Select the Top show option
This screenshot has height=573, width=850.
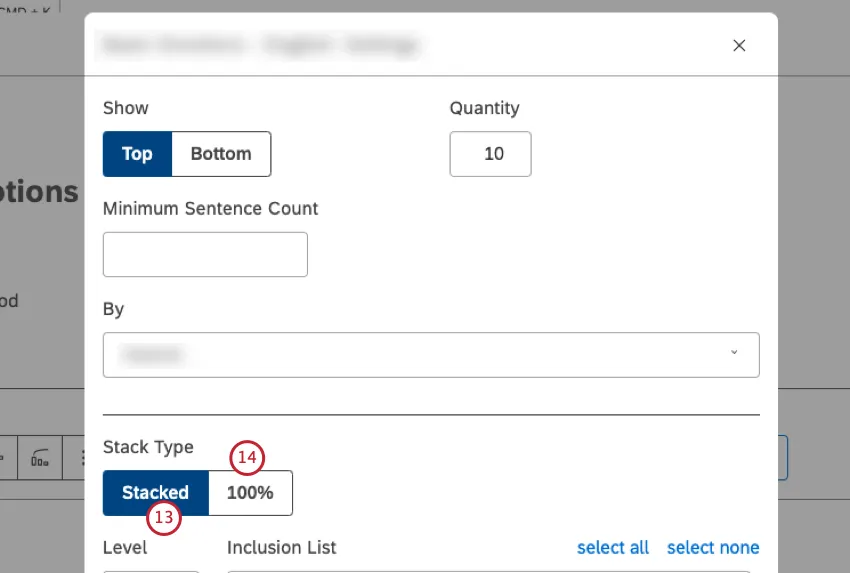click(x=137, y=154)
